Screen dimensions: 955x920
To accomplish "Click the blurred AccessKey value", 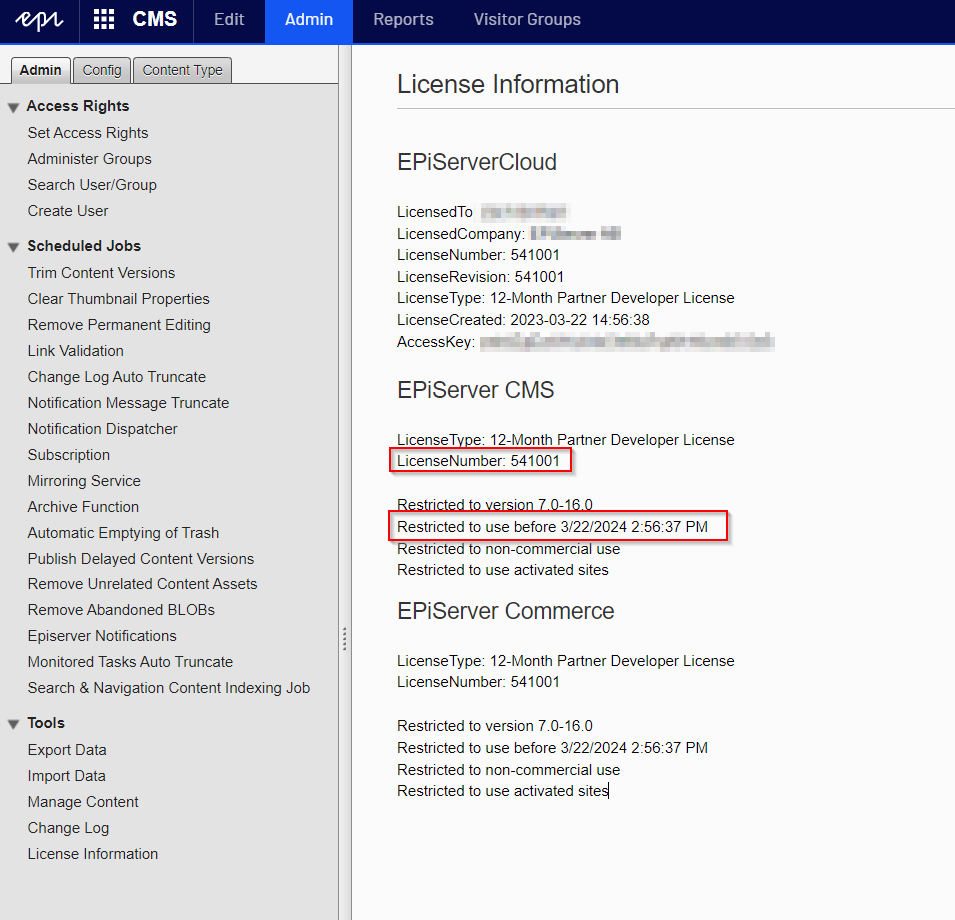I will pyautogui.click(x=627, y=342).
